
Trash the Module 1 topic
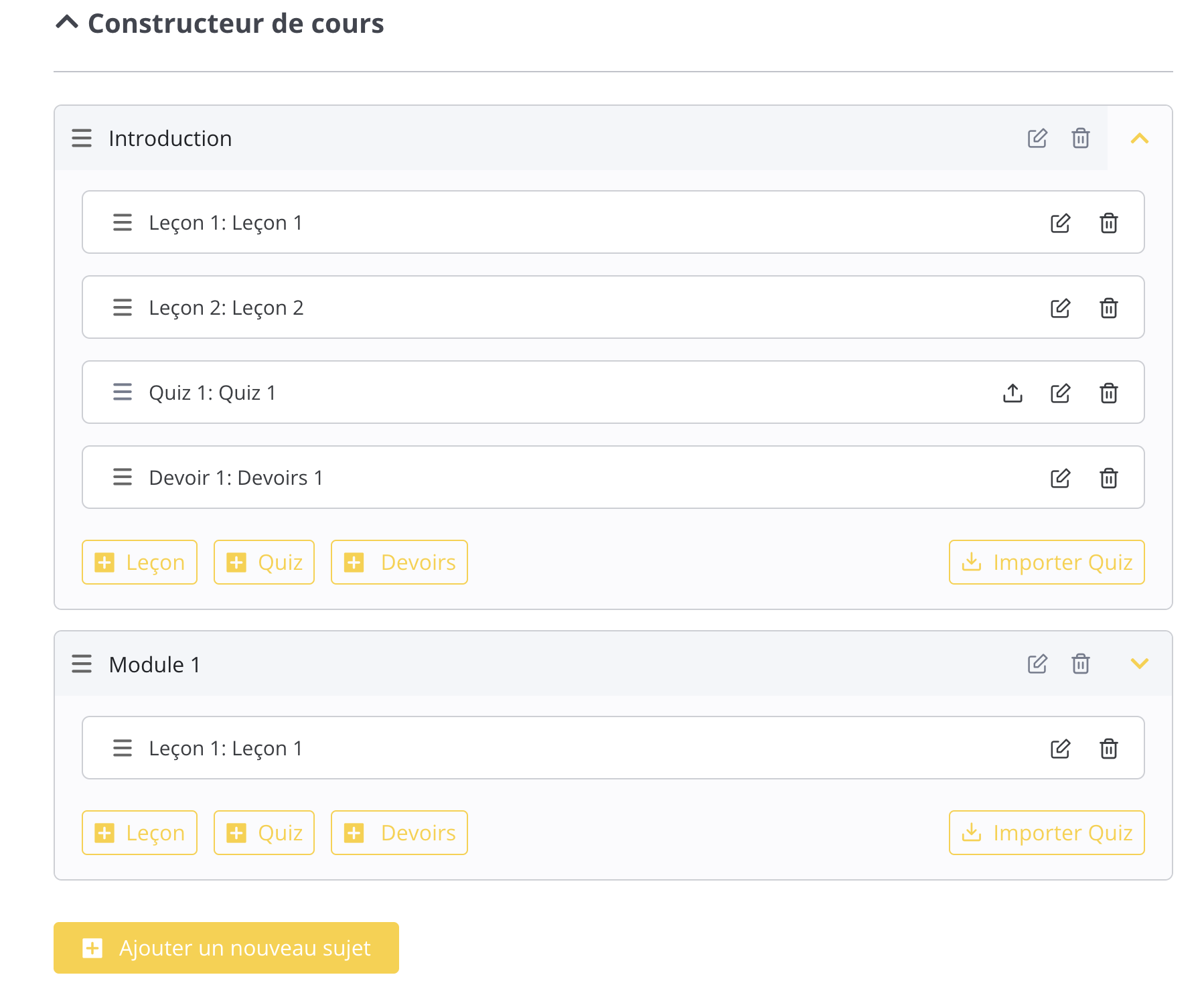click(1080, 664)
